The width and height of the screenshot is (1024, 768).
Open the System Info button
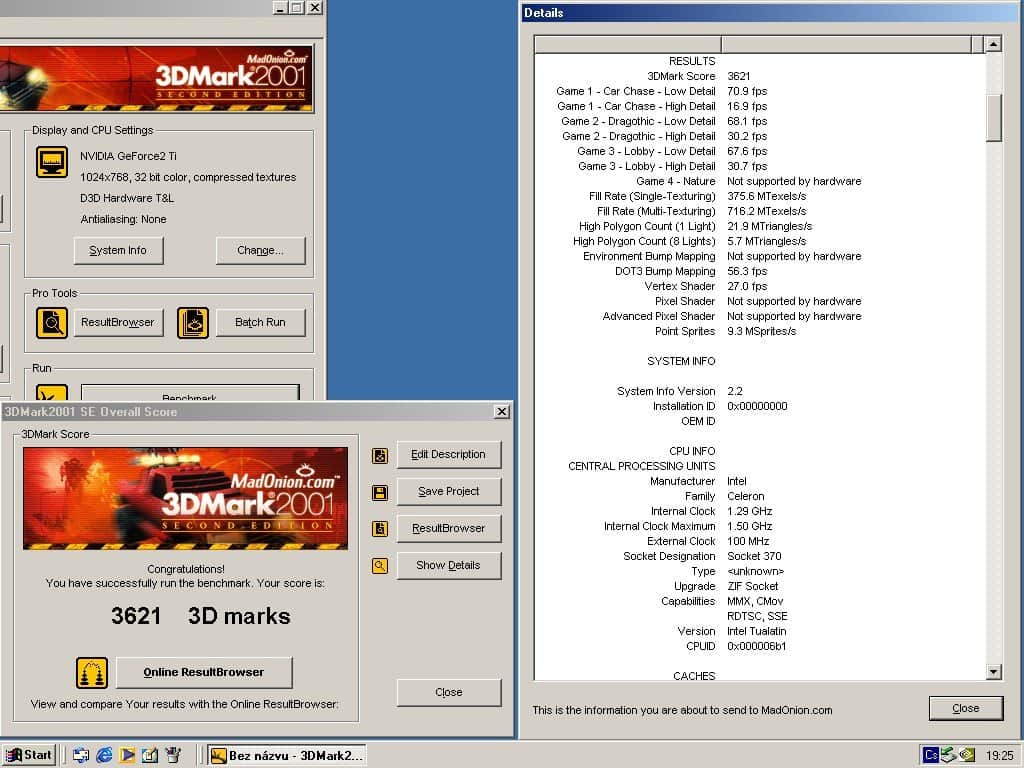pos(118,250)
